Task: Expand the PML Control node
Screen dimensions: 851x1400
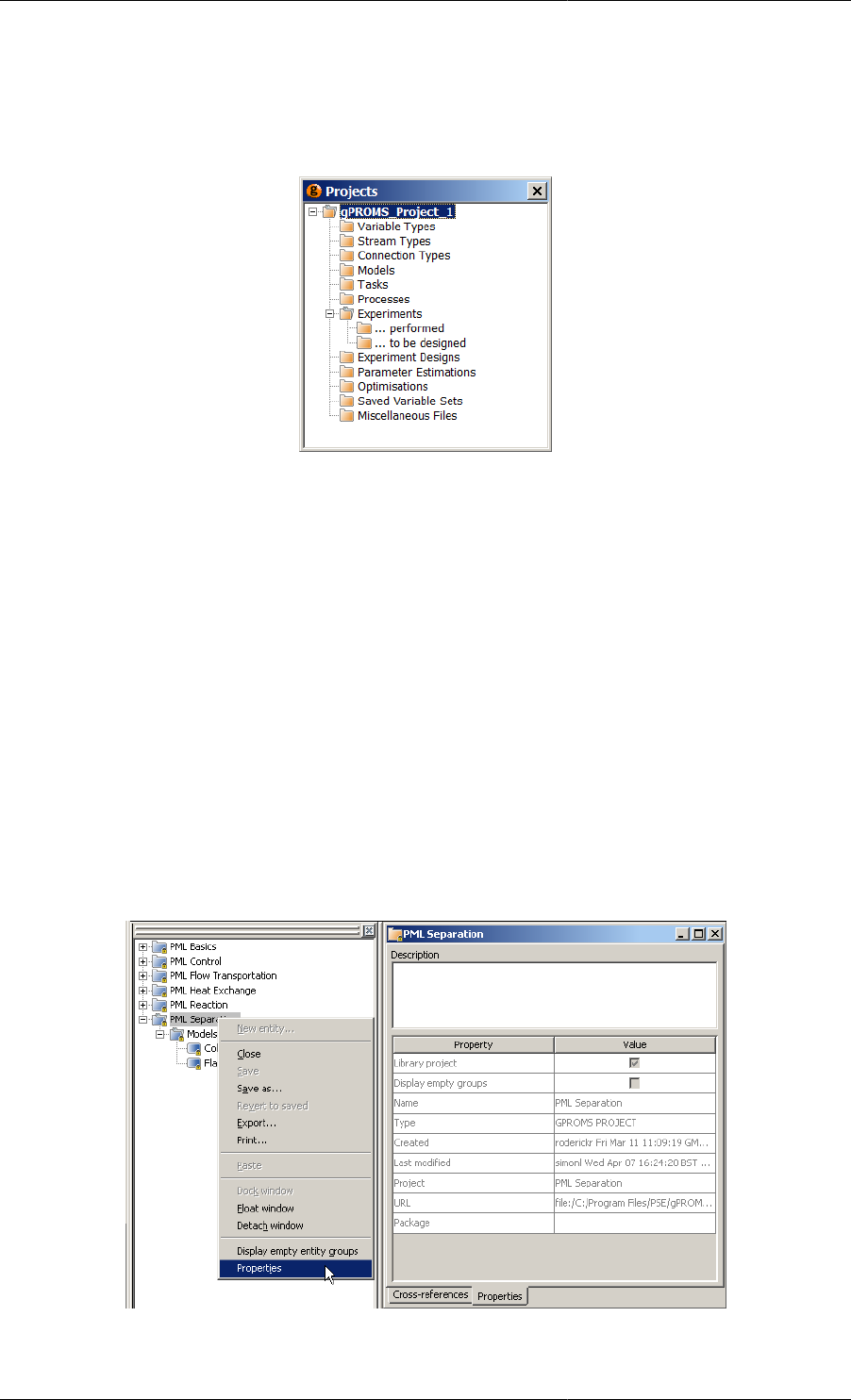Action: [x=143, y=961]
